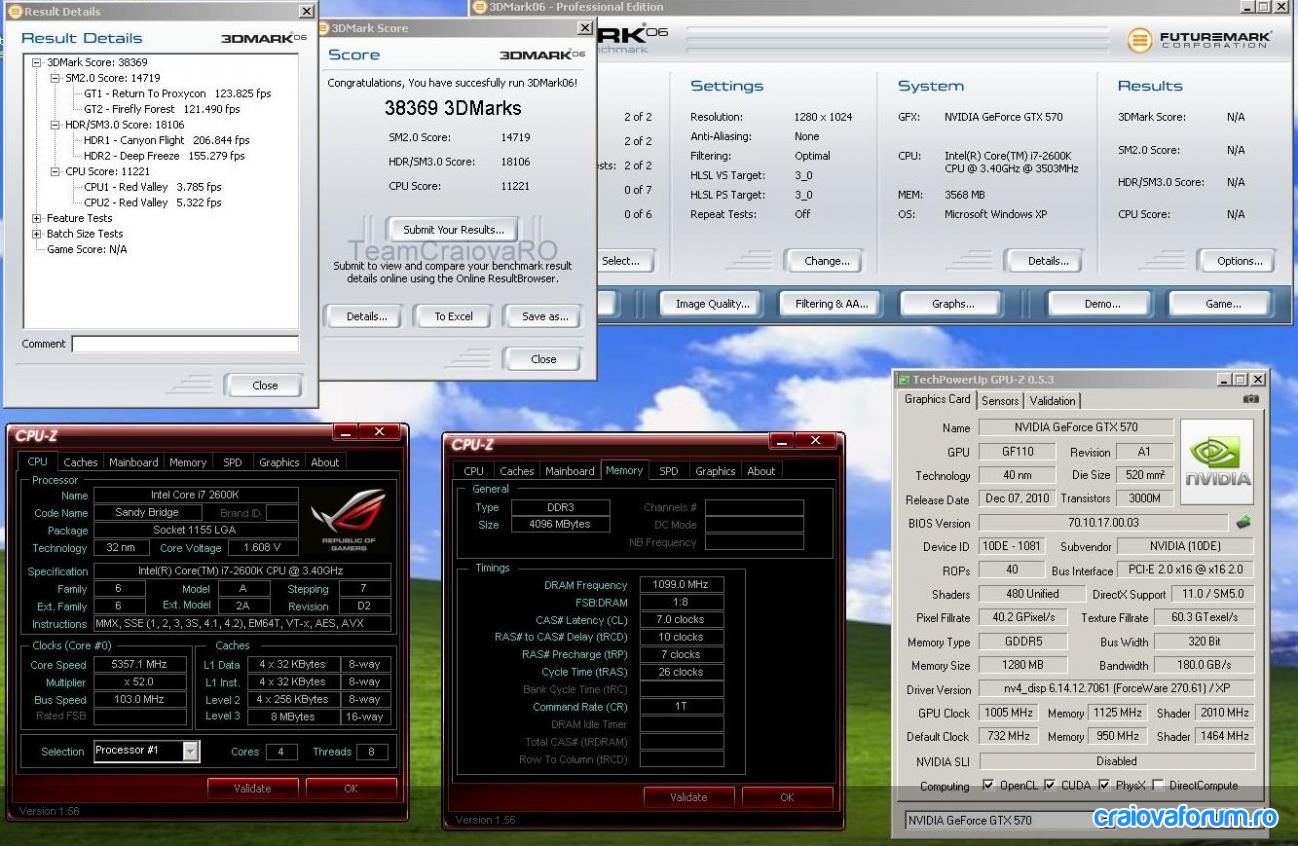Open Graphs button in 3DMark06

pos(953,304)
